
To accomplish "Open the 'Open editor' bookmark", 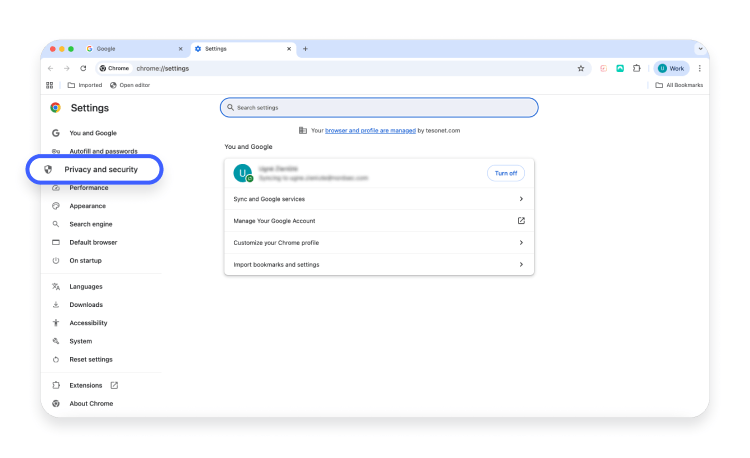I will click(x=130, y=85).
